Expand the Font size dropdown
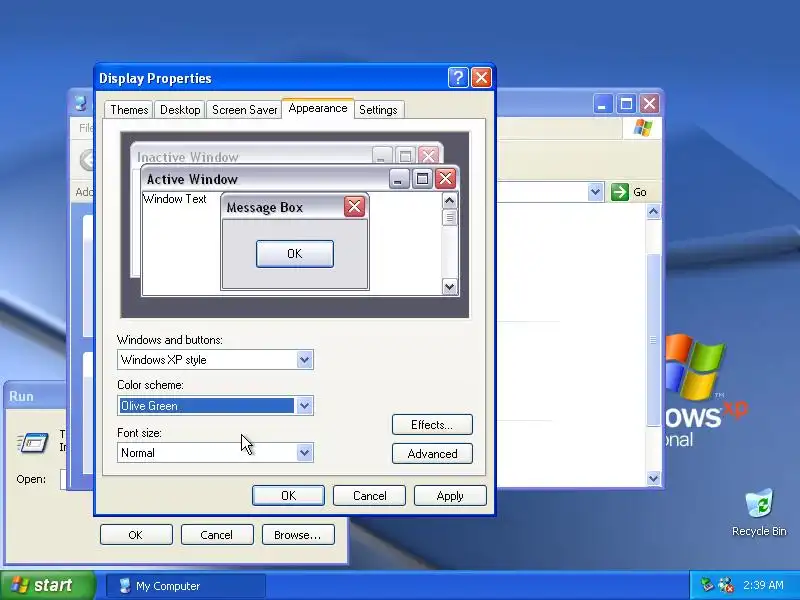 [x=305, y=453]
